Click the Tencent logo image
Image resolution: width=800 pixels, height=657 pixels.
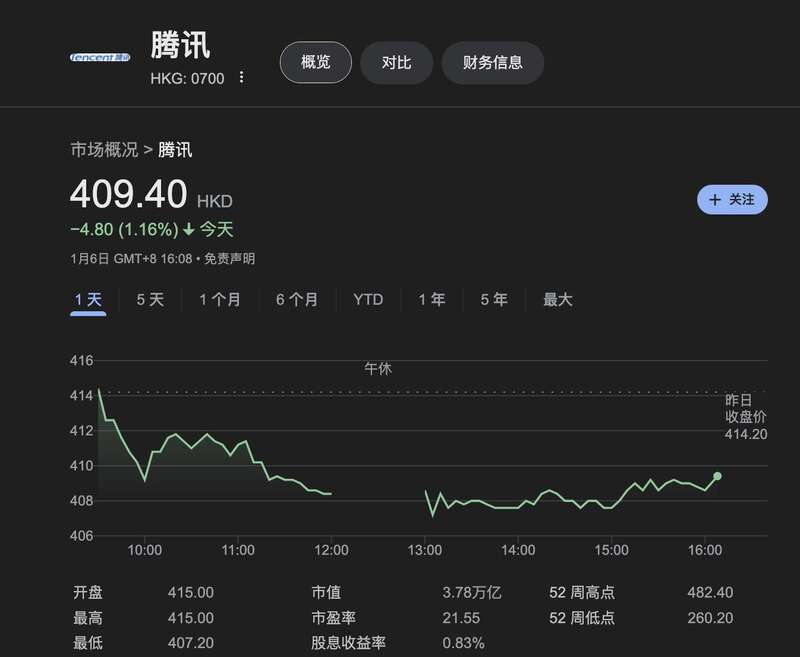100,57
